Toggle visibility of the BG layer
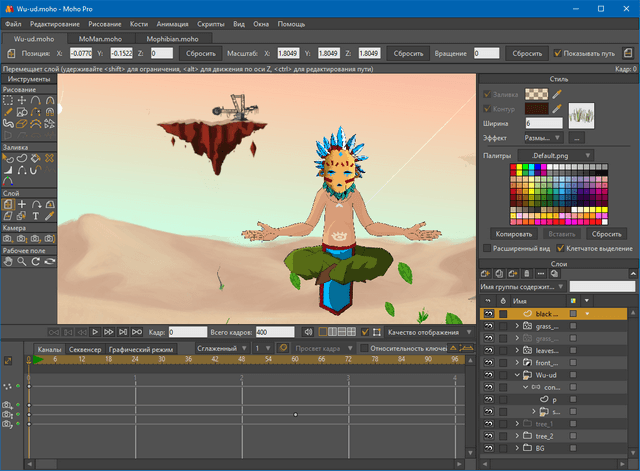The height and width of the screenshot is (471, 640). [x=489, y=449]
